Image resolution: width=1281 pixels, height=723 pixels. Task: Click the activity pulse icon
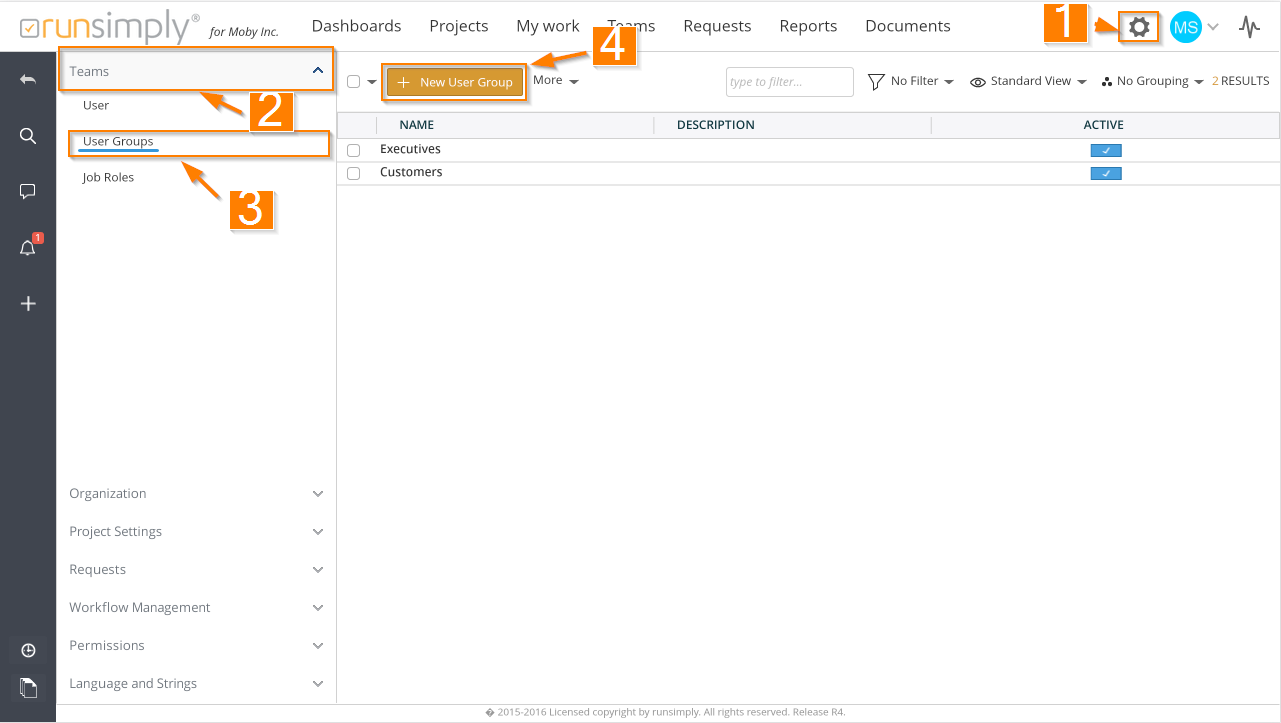[x=1249, y=27]
